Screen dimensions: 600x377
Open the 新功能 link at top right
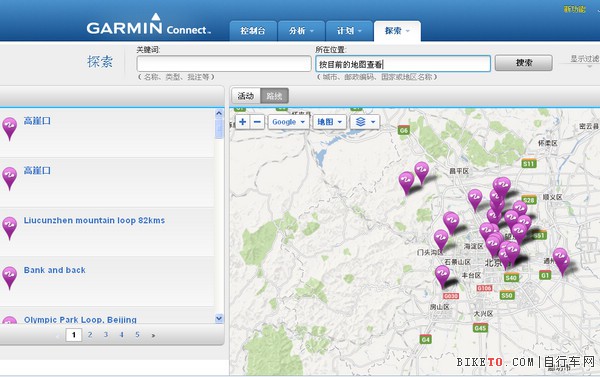(x=574, y=9)
